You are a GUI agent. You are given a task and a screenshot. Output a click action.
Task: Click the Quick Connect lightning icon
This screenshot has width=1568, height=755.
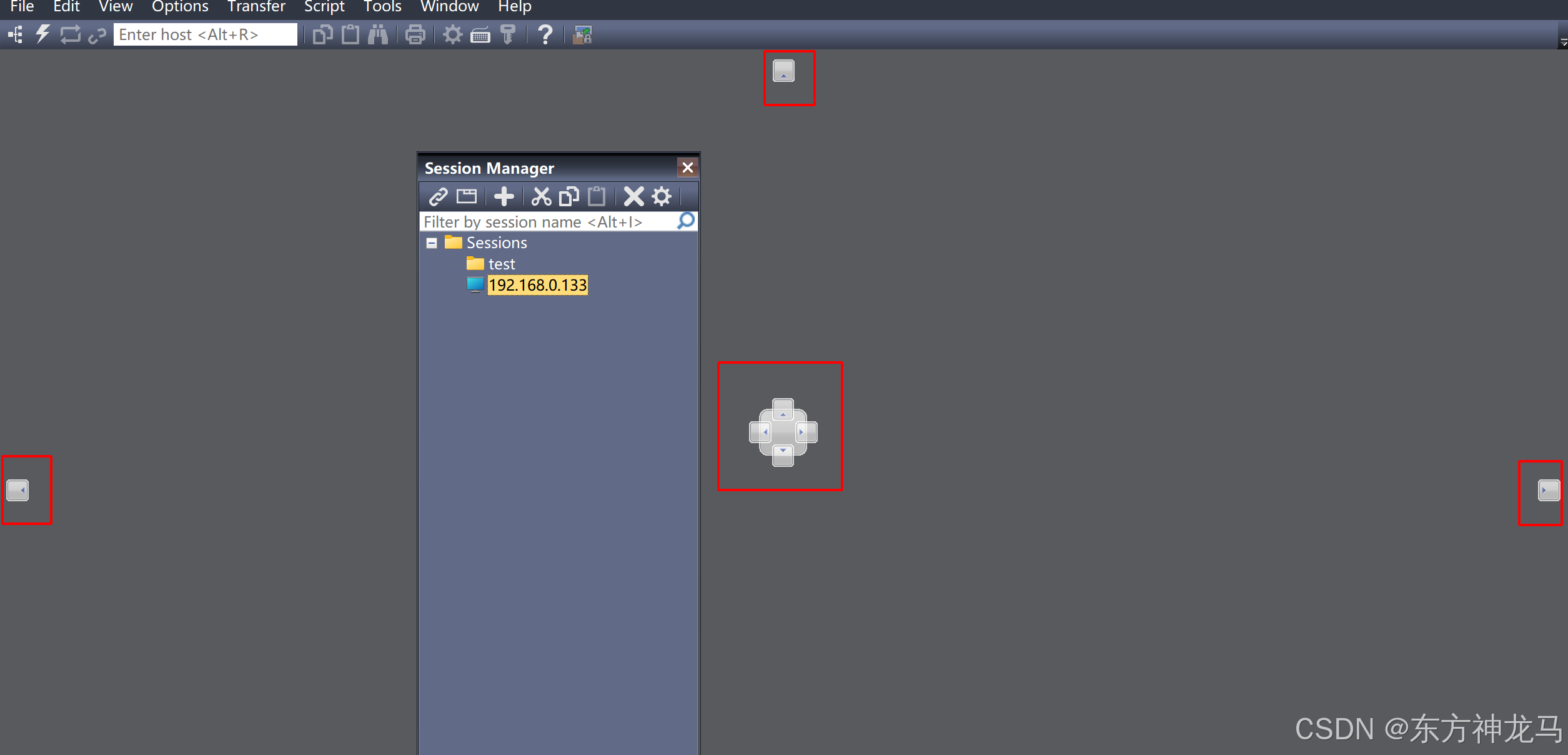42,34
